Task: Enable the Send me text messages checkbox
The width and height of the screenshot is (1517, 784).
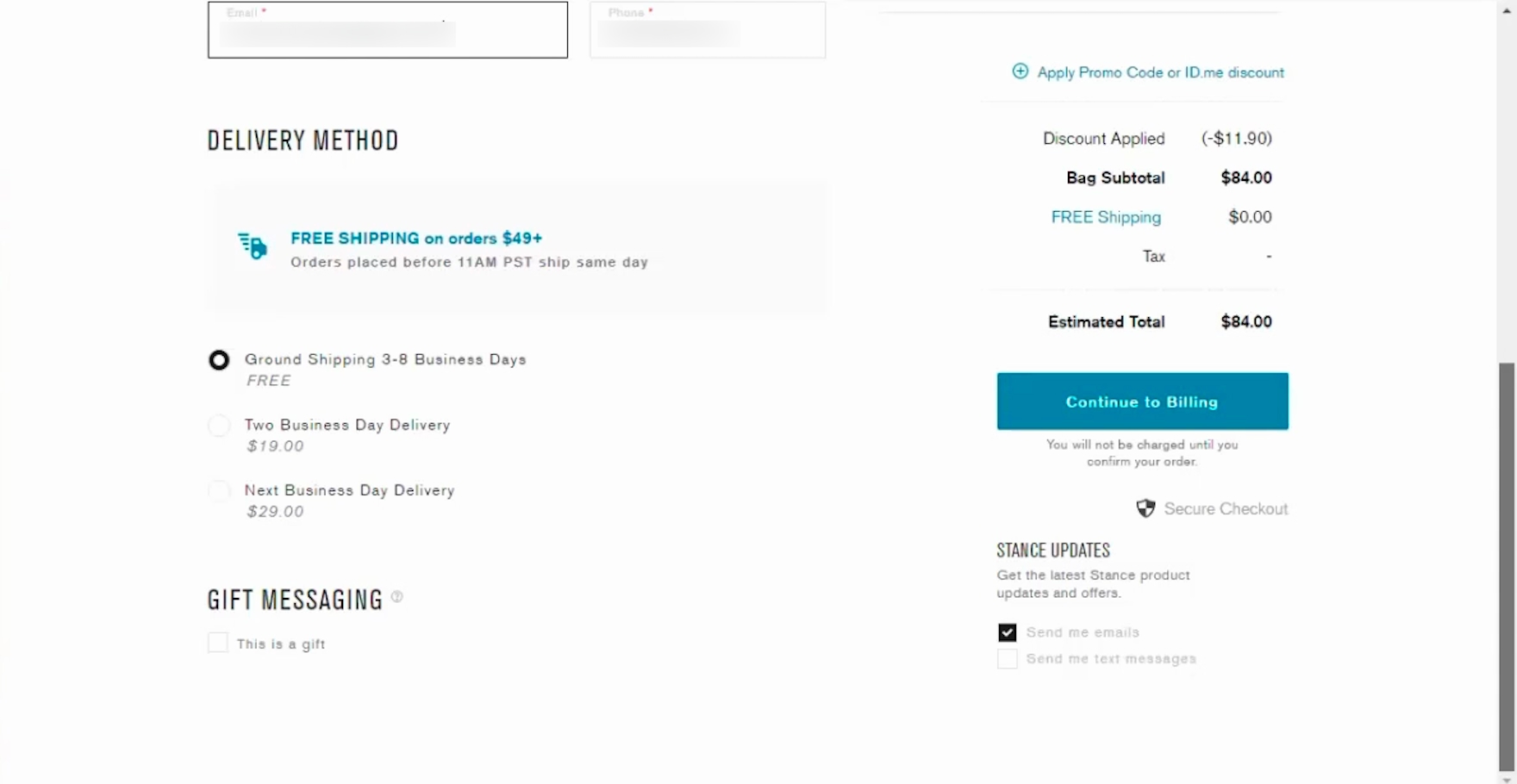Action: coord(1007,659)
